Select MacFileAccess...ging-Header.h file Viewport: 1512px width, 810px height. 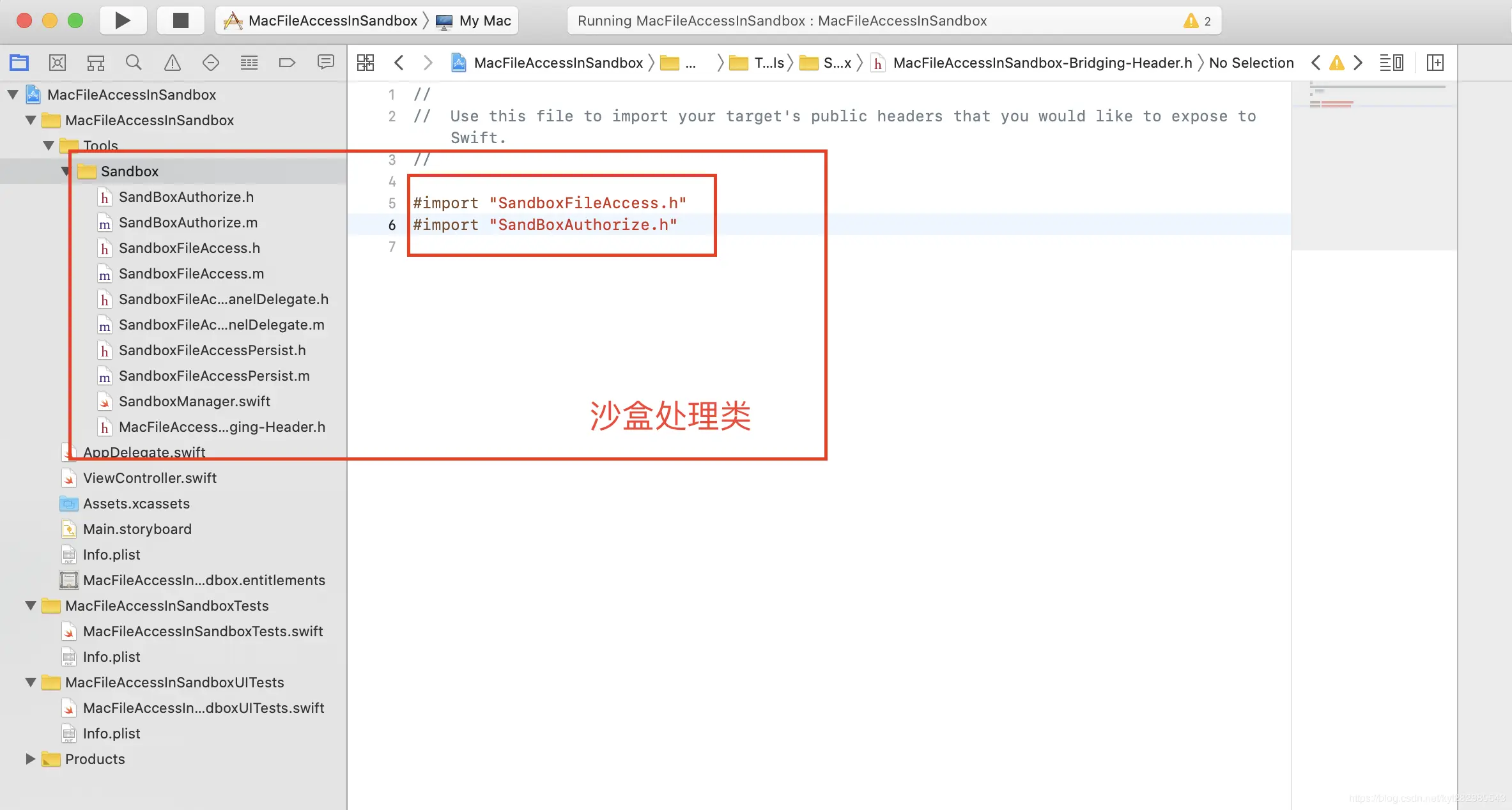(x=222, y=427)
